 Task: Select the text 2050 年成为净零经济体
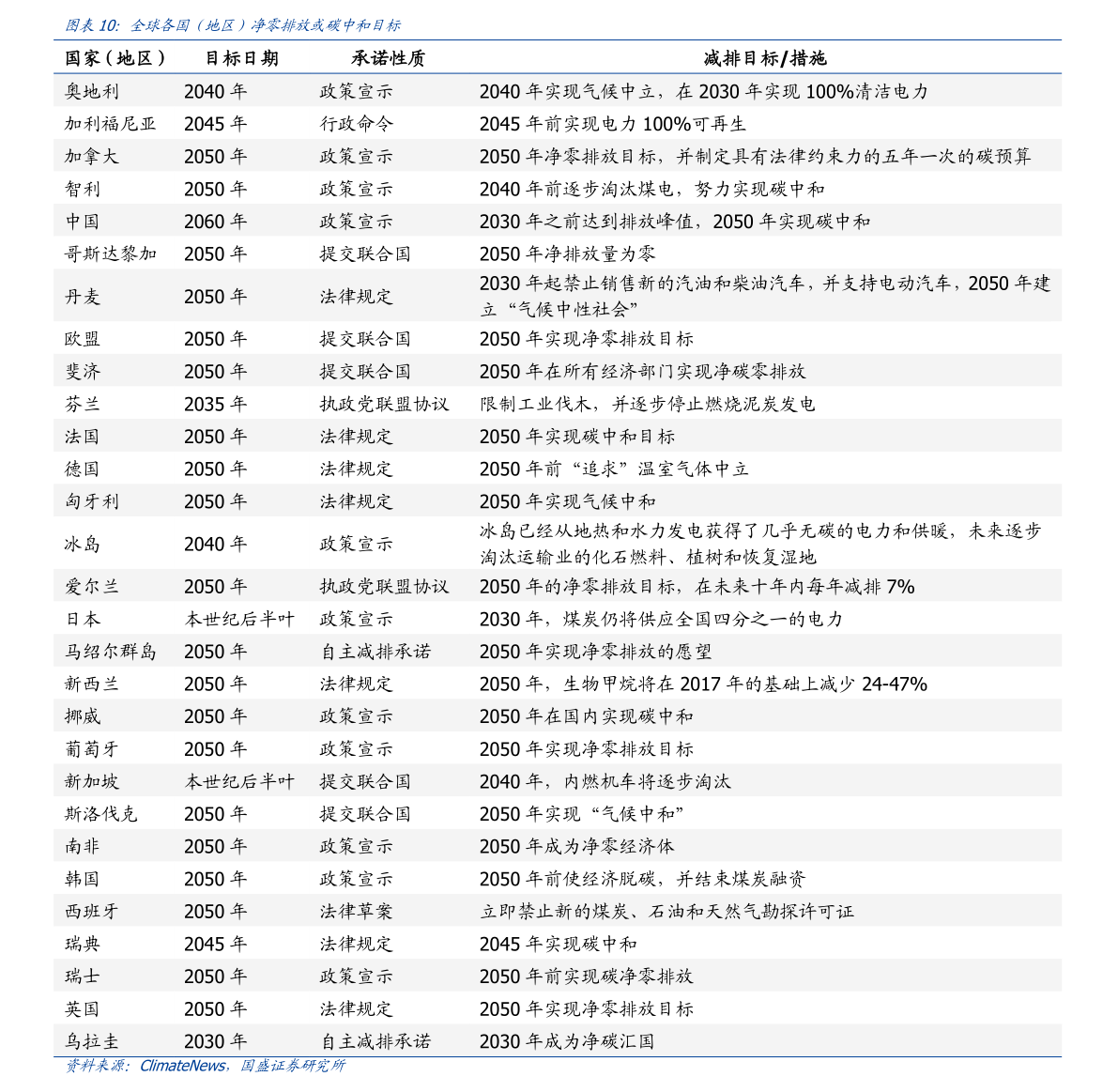(576, 847)
